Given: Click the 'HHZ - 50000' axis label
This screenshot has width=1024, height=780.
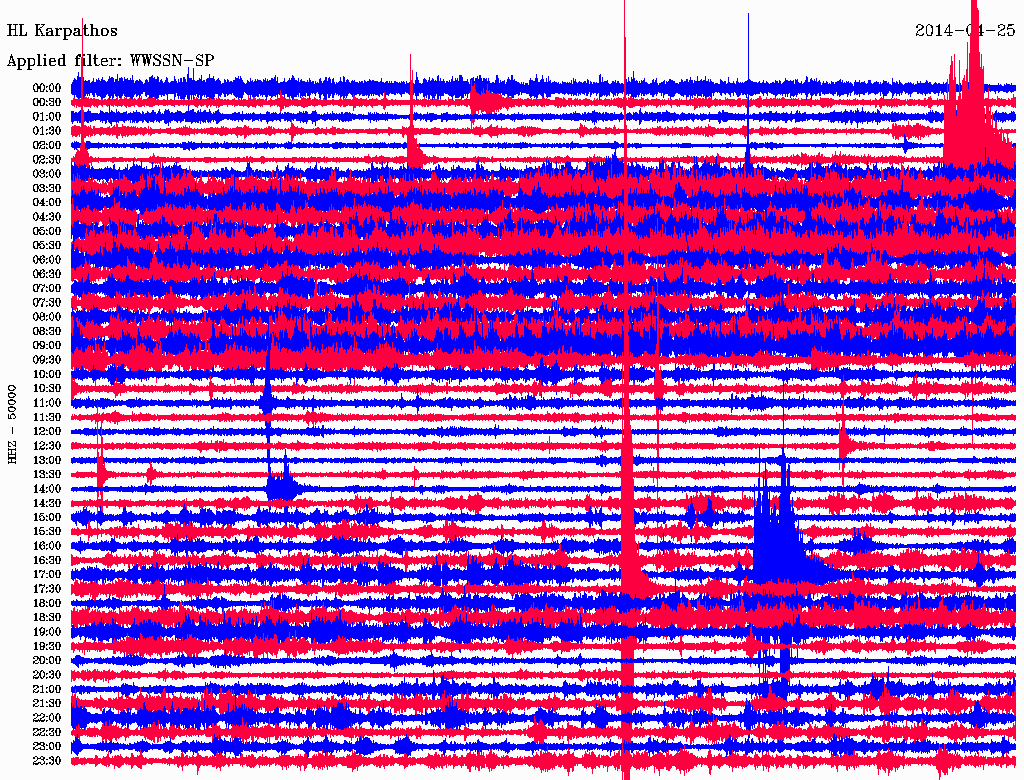Looking at the screenshot, I should pyautogui.click(x=12, y=424).
